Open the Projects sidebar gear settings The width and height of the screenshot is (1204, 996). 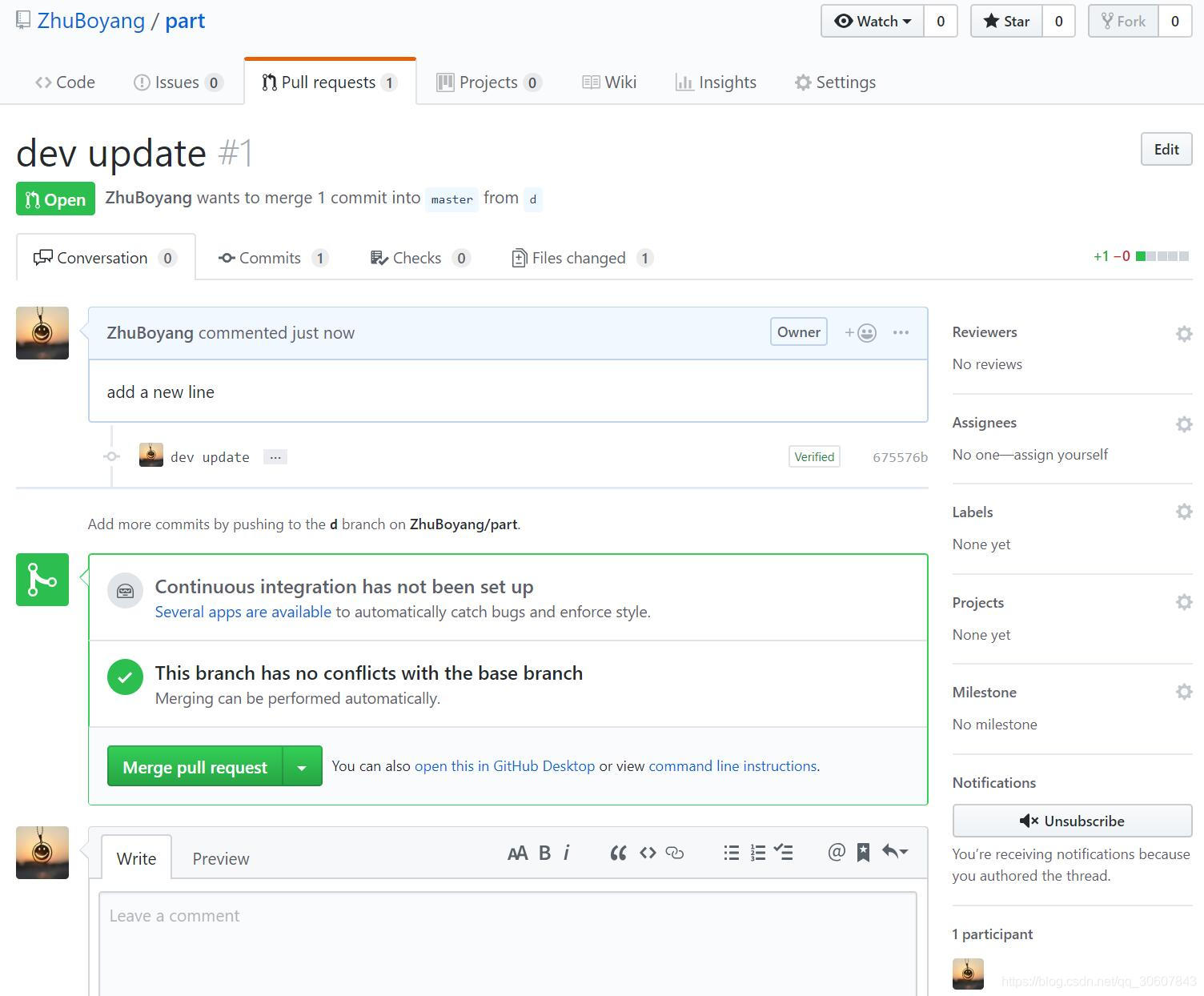click(1184, 602)
